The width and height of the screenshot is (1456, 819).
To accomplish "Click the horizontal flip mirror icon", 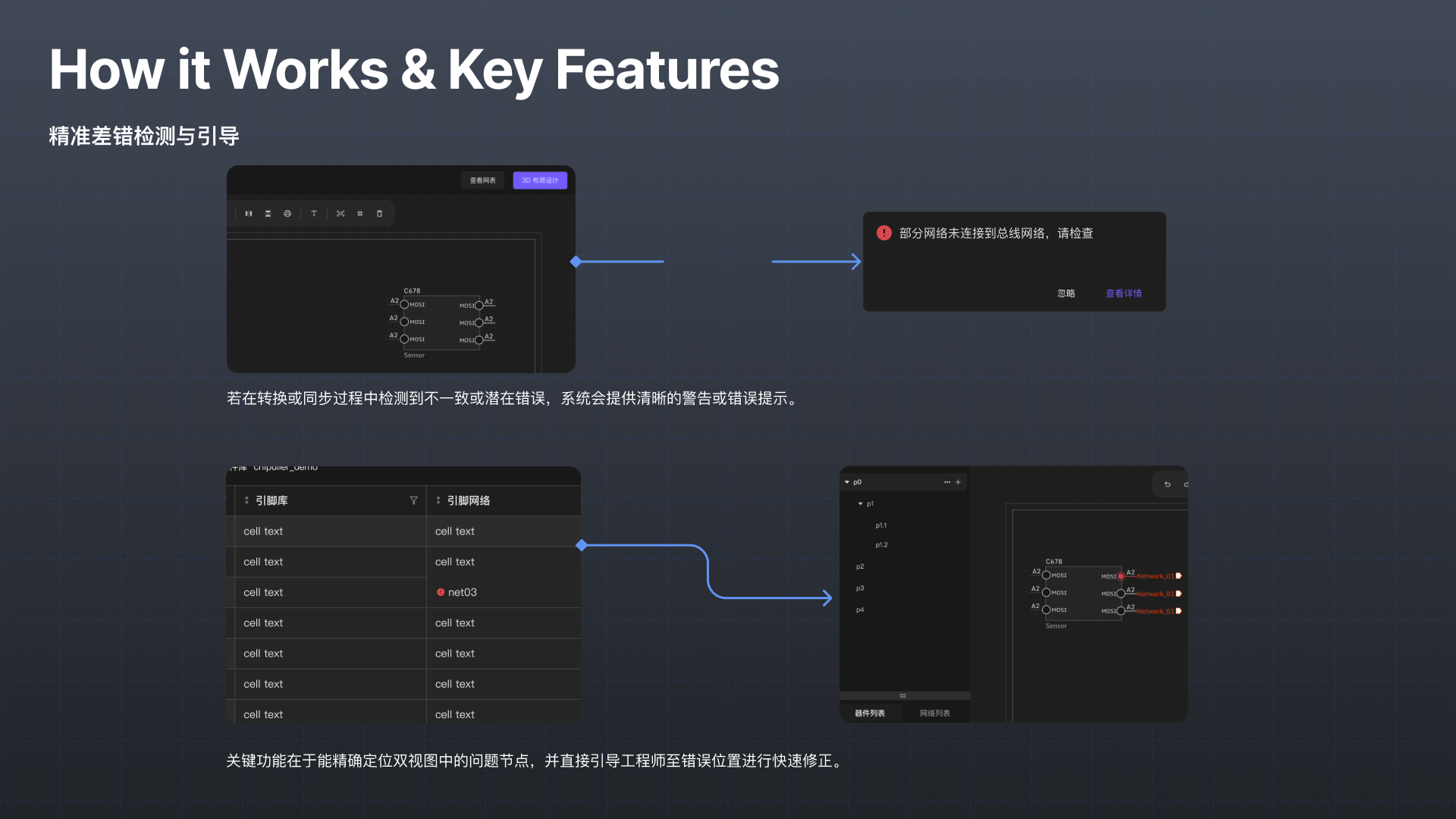I will click(x=248, y=214).
